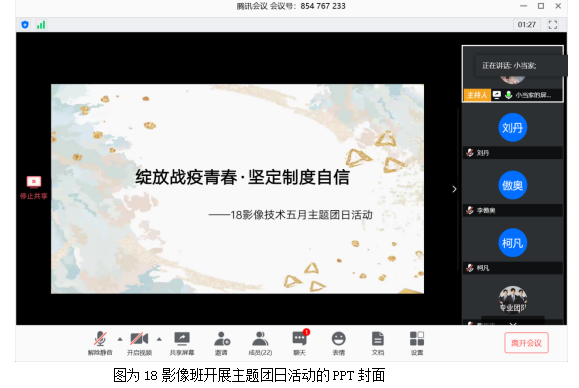Open the invite participants icon
Screen dimensions: 579x388
coord(222,343)
